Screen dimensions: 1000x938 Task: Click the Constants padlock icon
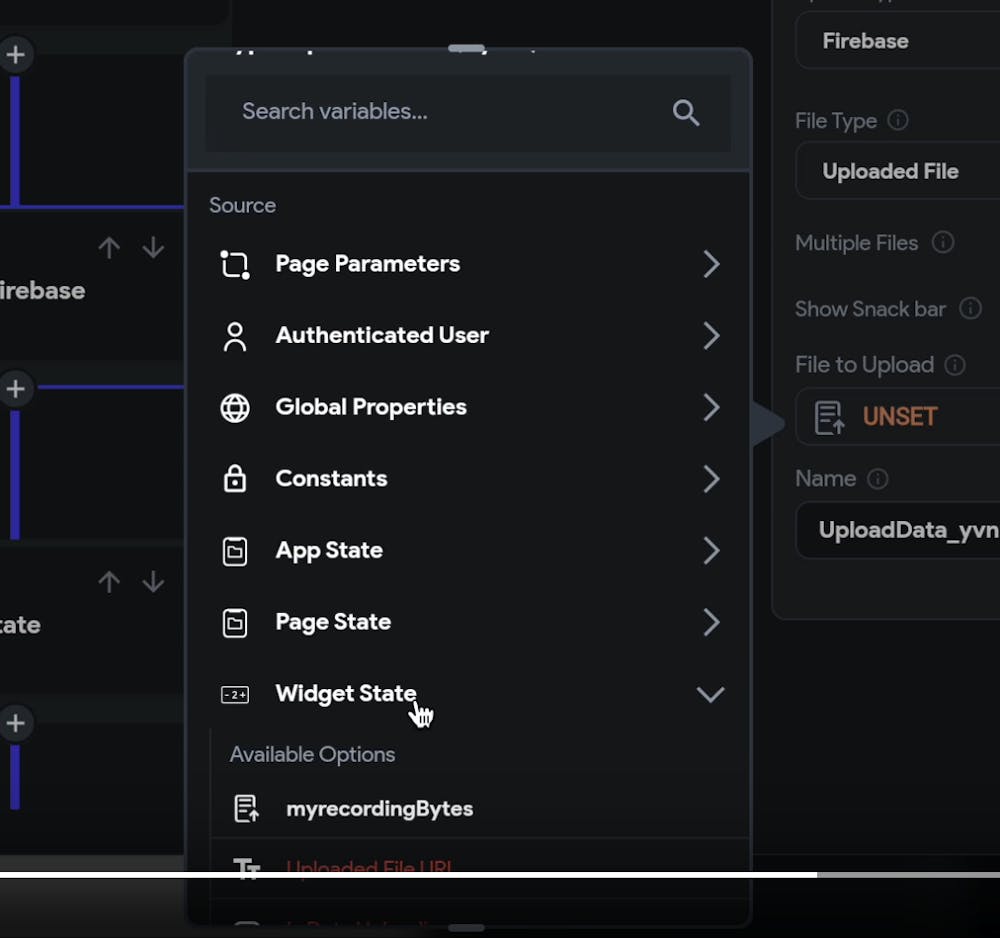pos(235,478)
